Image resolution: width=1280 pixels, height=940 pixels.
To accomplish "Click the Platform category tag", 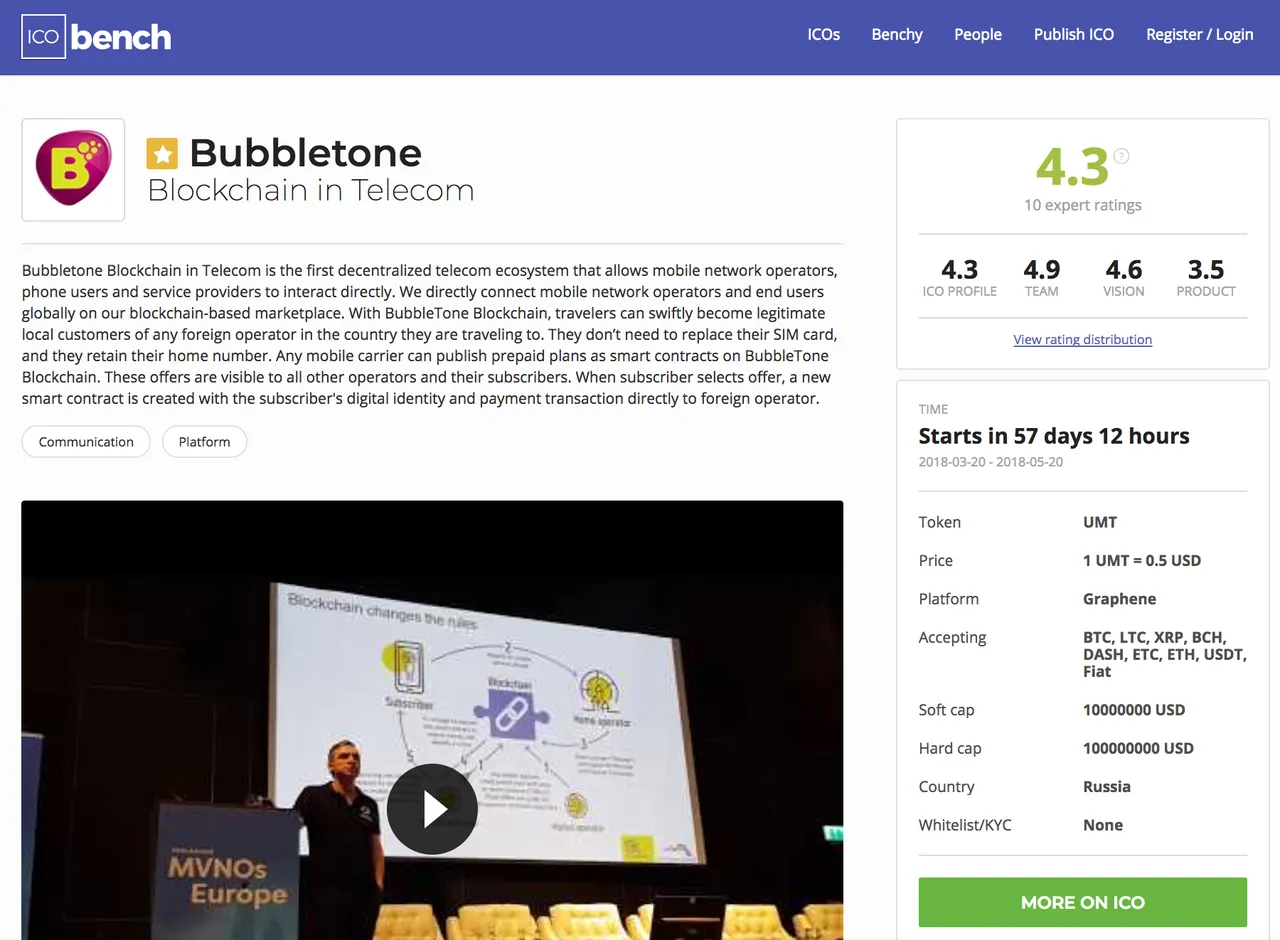I will [x=204, y=442].
